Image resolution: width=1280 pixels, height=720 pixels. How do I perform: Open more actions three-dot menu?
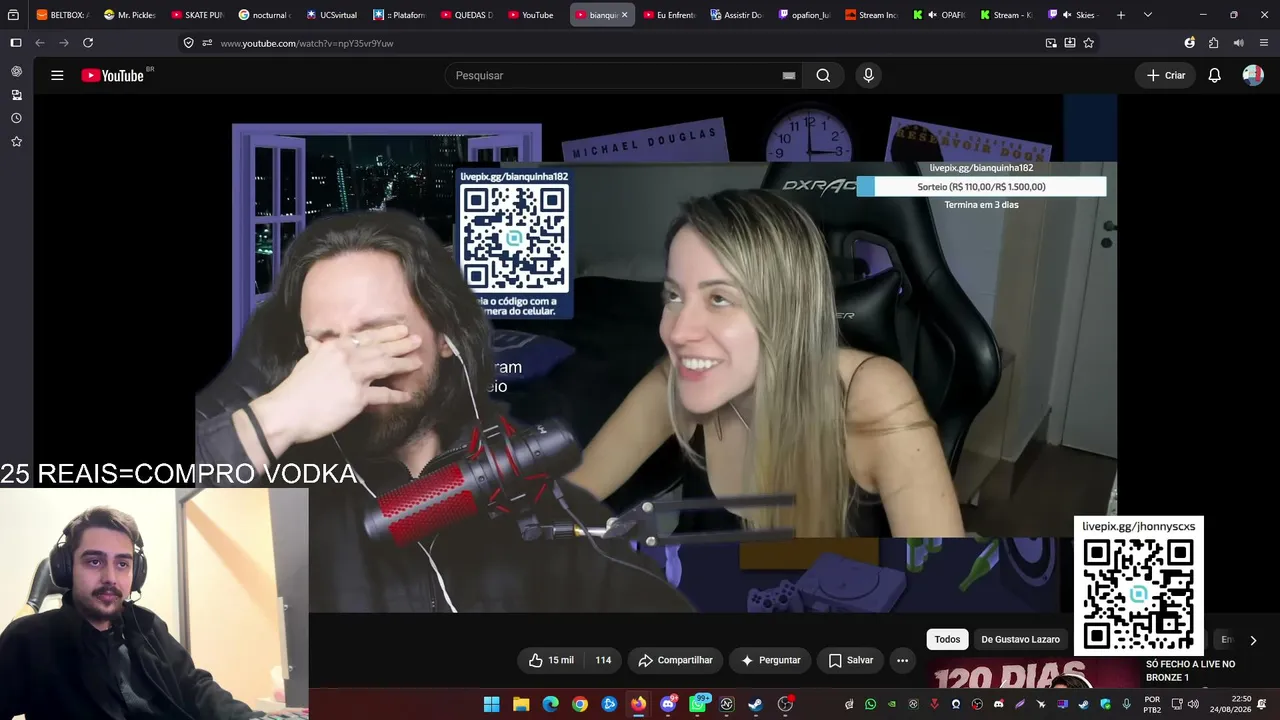[x=902, y=660]
